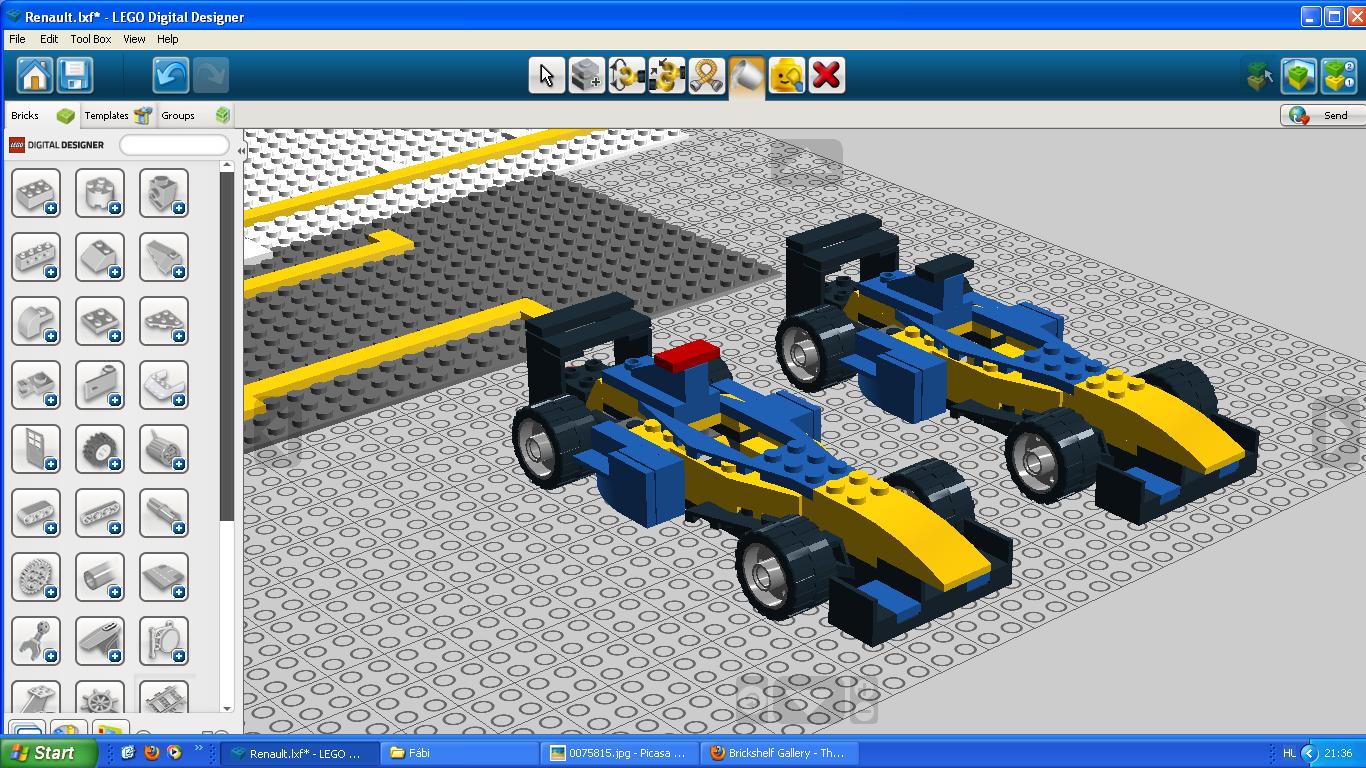This screenshot has height=768, width=1366.
Task: Open the Help menu
Action: [x=168, y=39]
